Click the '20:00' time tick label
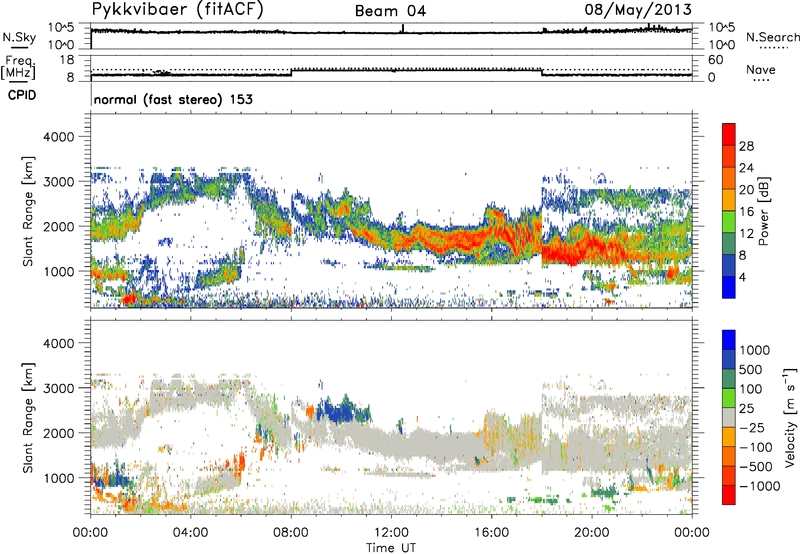 [592, 533]
